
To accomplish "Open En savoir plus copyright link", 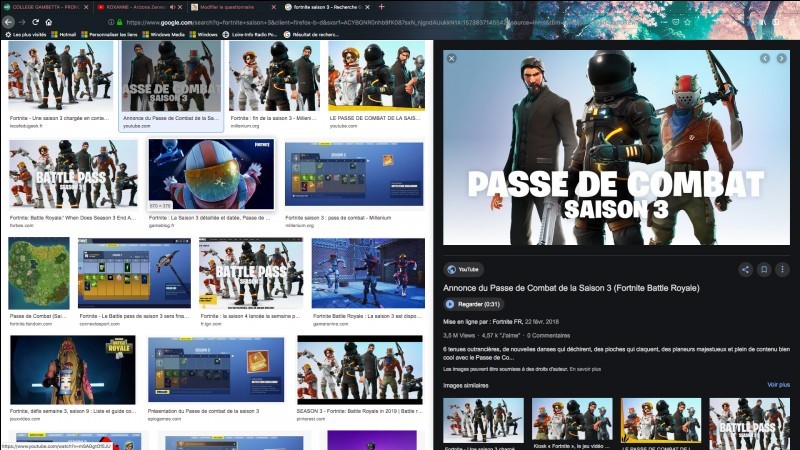I will pyautogui.click(x=585, y=369).
